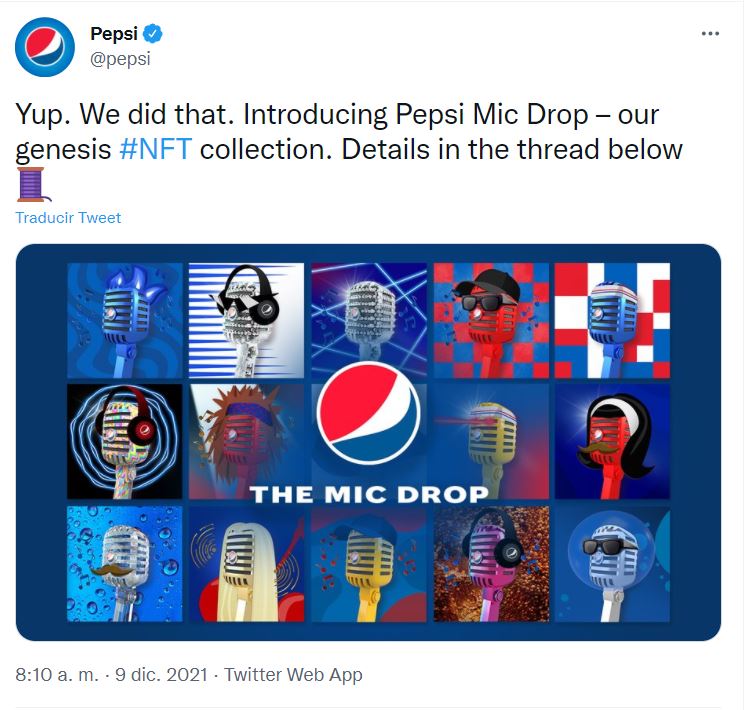This screenshot has height=710, width=746.
Task: Select the silver mic with mustache
Action: click(125, 564)
